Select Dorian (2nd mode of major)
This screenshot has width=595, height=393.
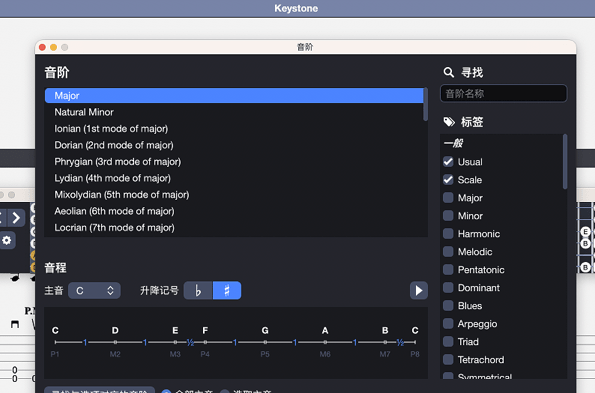tap(234, 145)
